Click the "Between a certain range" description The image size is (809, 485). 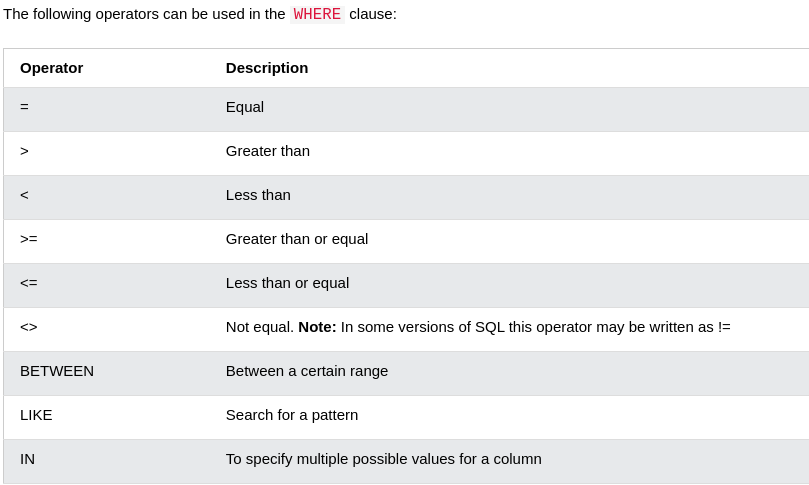tap(307, 371)
